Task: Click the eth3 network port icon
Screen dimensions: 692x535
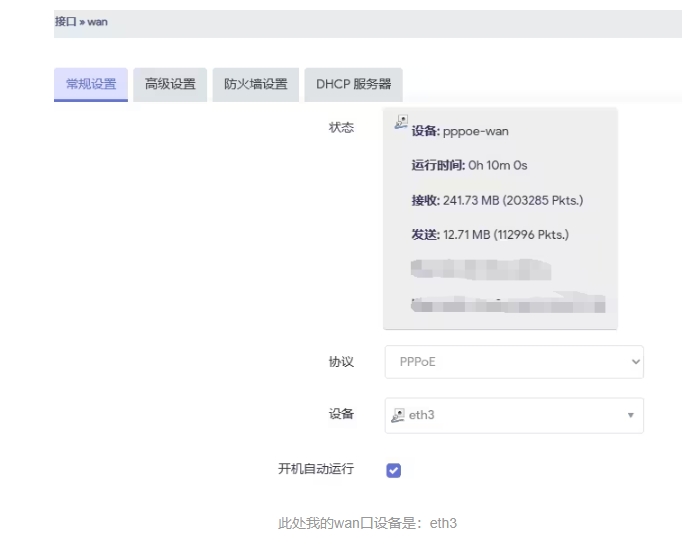Action: (x=398, y=415)
